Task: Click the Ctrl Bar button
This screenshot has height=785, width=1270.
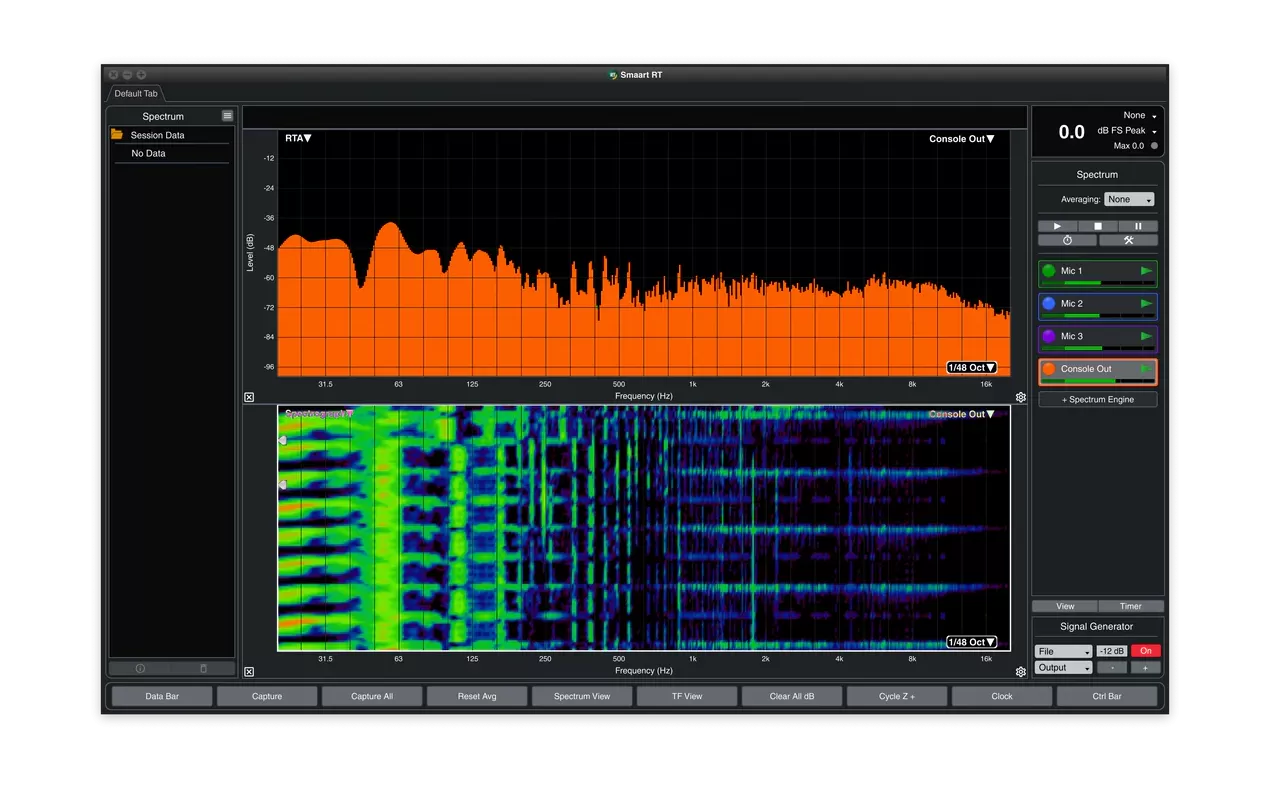Action: click(1107, 696)
